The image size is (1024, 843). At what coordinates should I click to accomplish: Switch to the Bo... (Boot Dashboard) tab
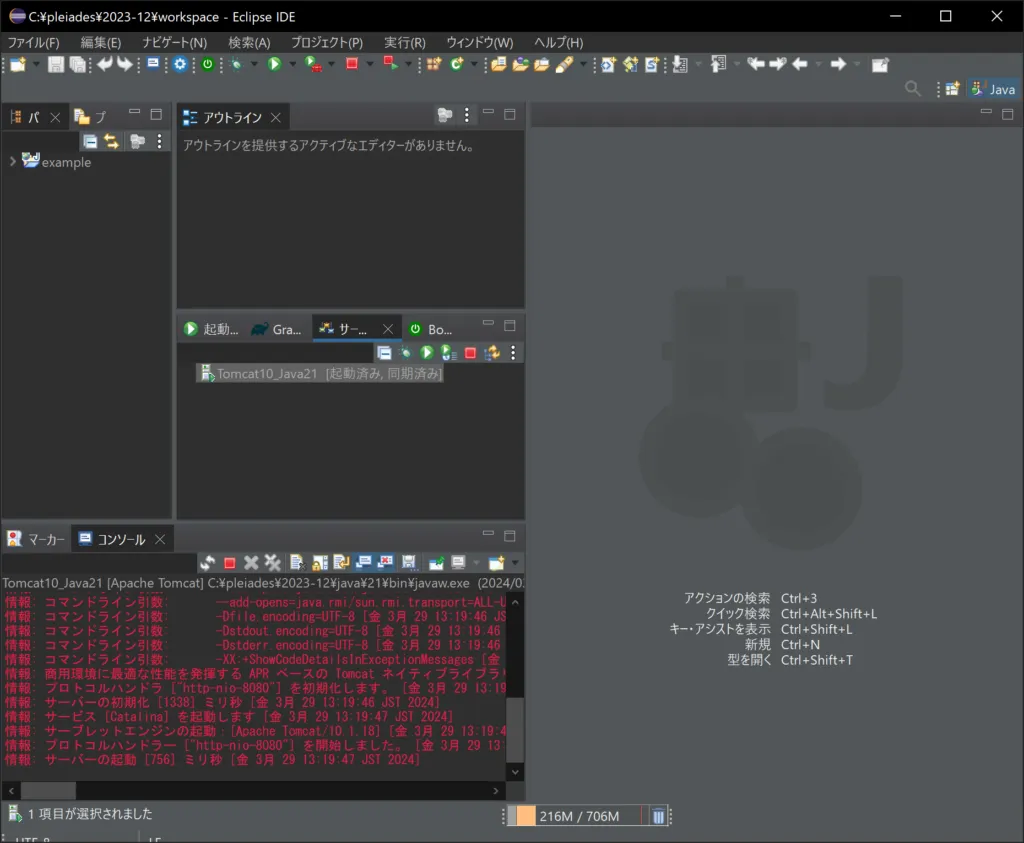pyautogui.click(x=430, y=329)
